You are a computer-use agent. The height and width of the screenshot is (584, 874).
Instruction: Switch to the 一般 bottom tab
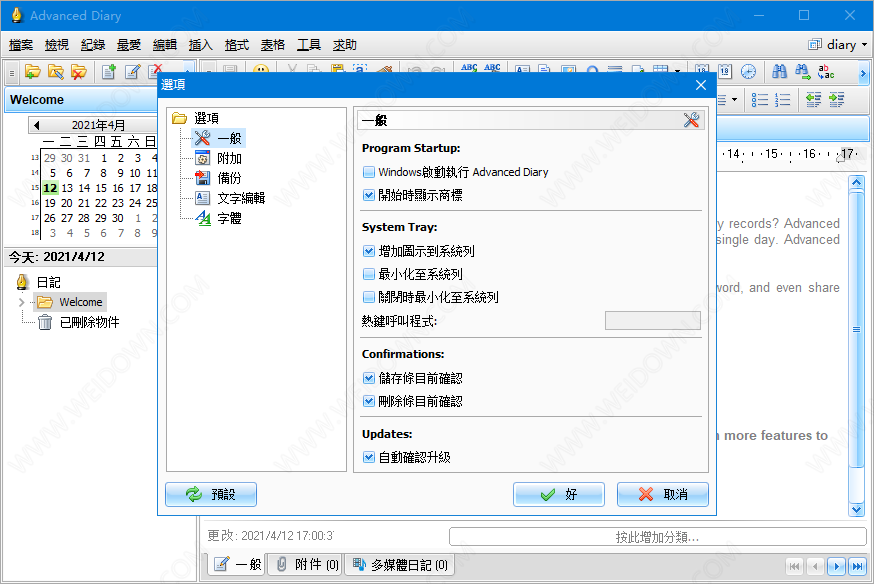point(237,564)
